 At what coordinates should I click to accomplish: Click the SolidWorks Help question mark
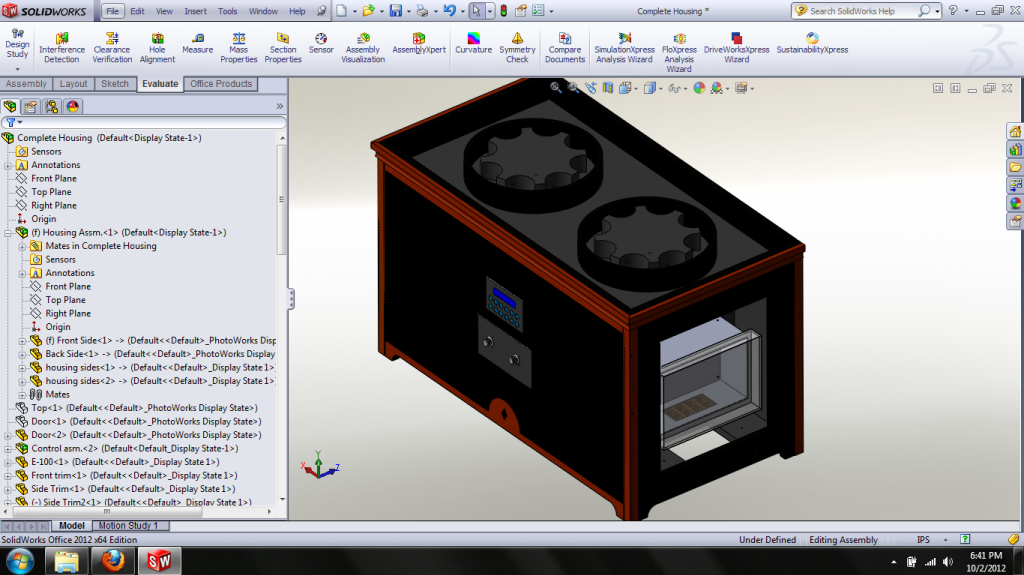[953, 11]
